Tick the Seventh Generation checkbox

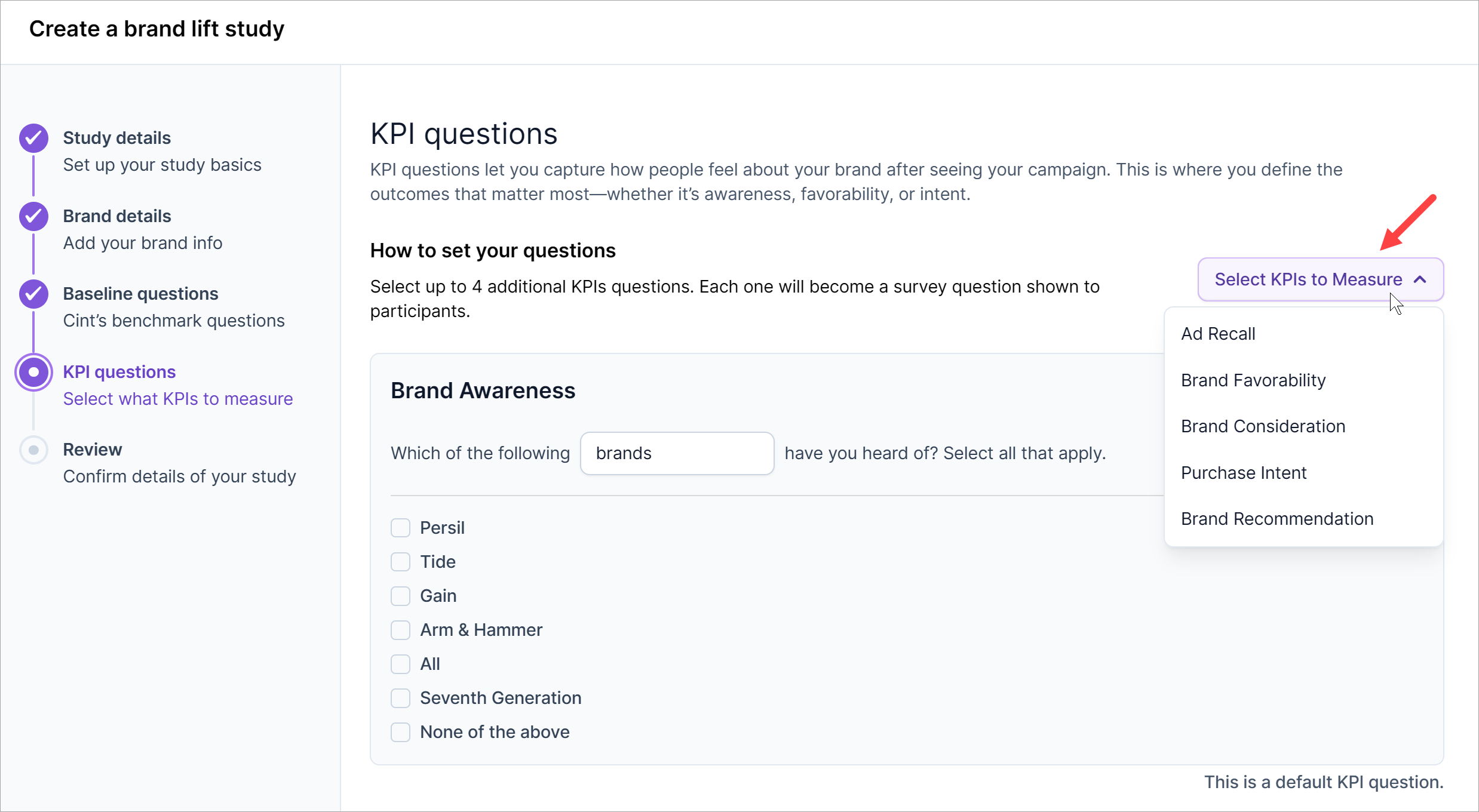(400, 698)
